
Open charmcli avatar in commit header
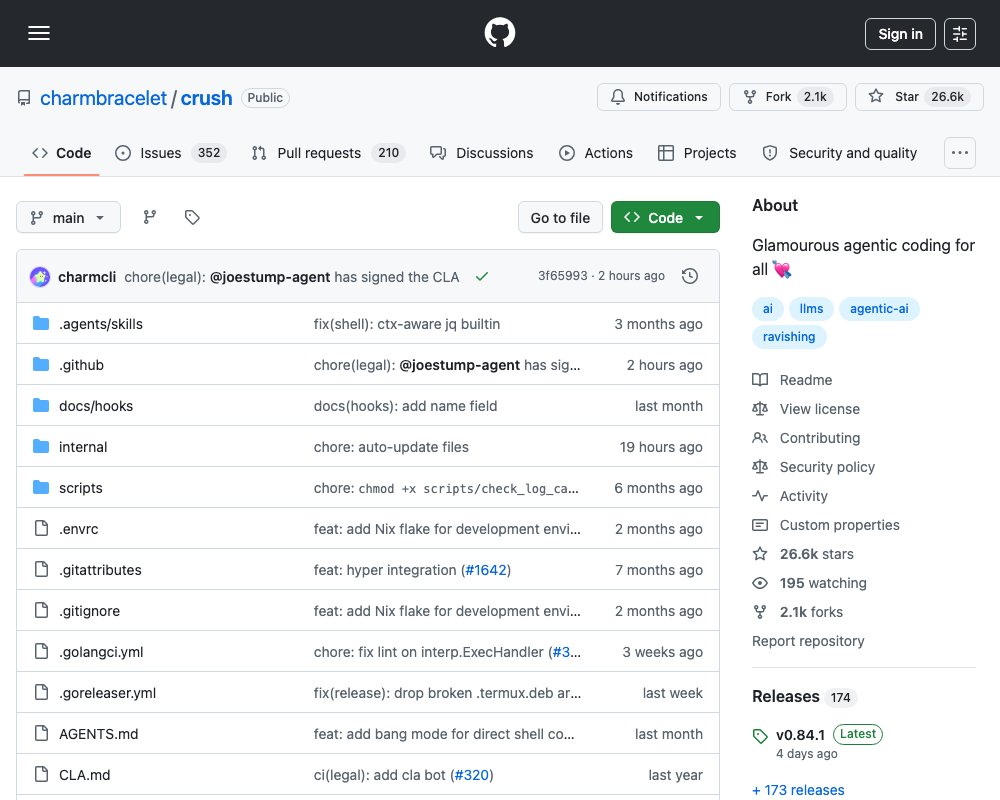40,277
